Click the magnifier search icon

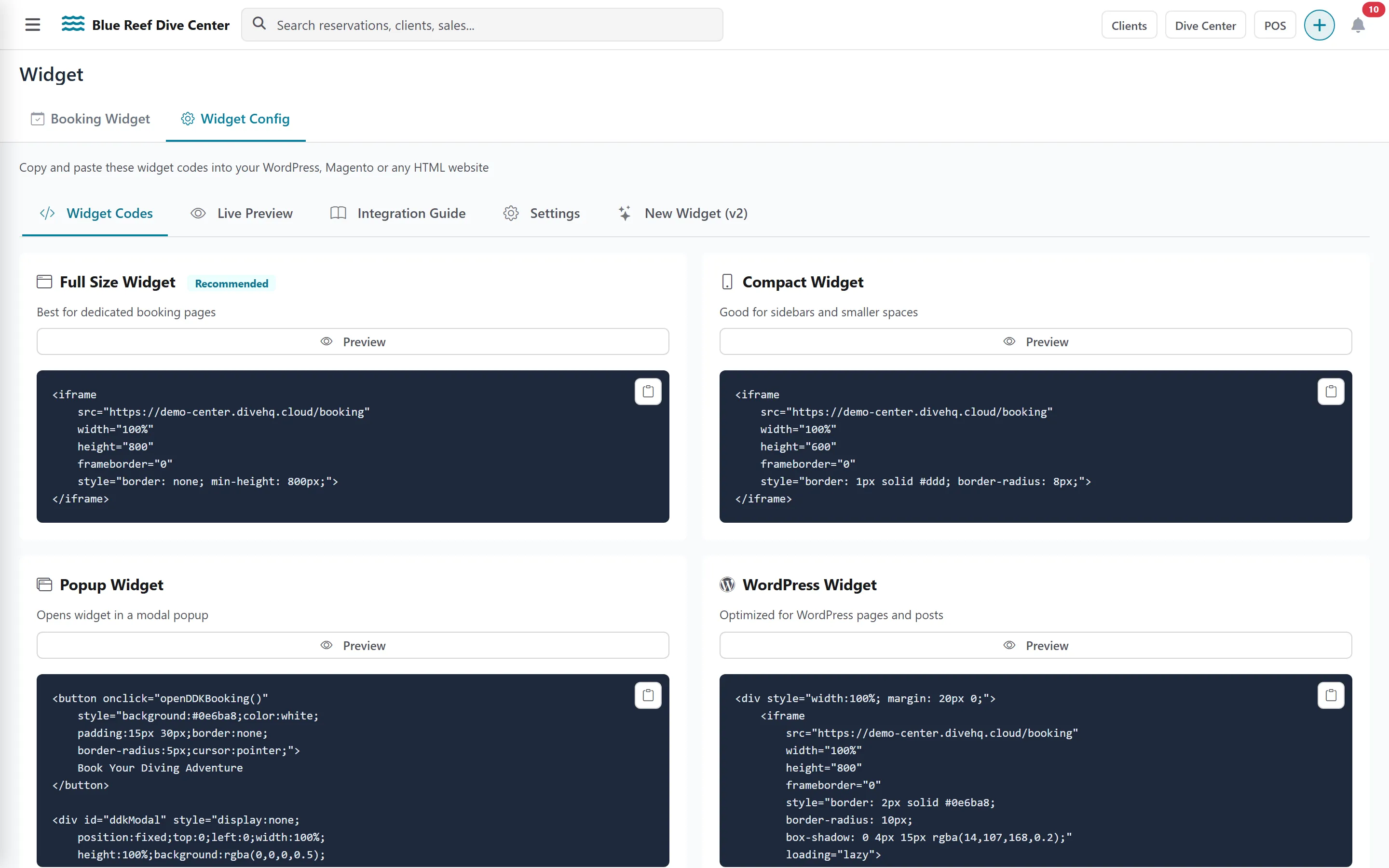[x=259, y=24]
